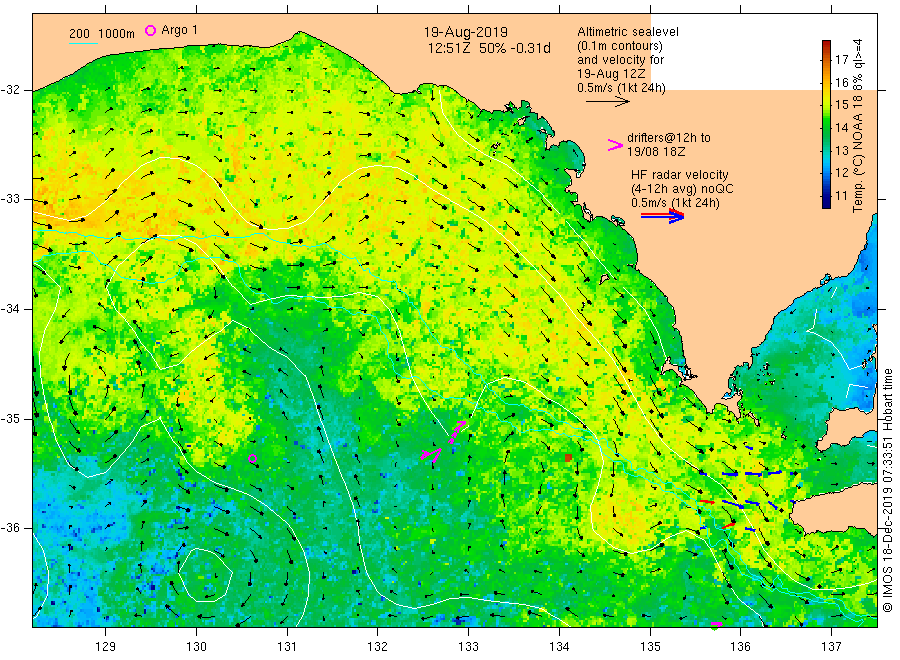The image size is (900, 660).
Task: Click the 11 label on the temperature scale
Action: [x=841, y=196]
